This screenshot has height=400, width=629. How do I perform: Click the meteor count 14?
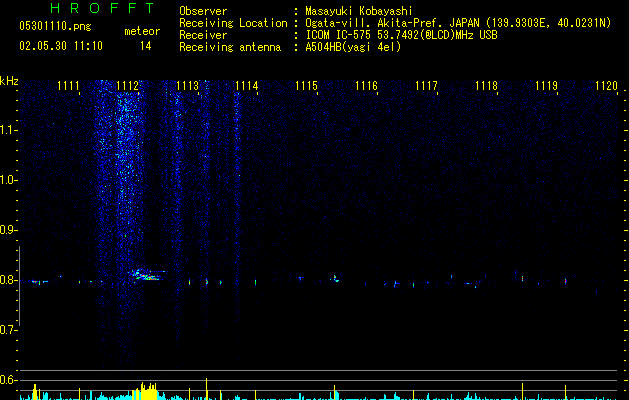pos(146,46)
